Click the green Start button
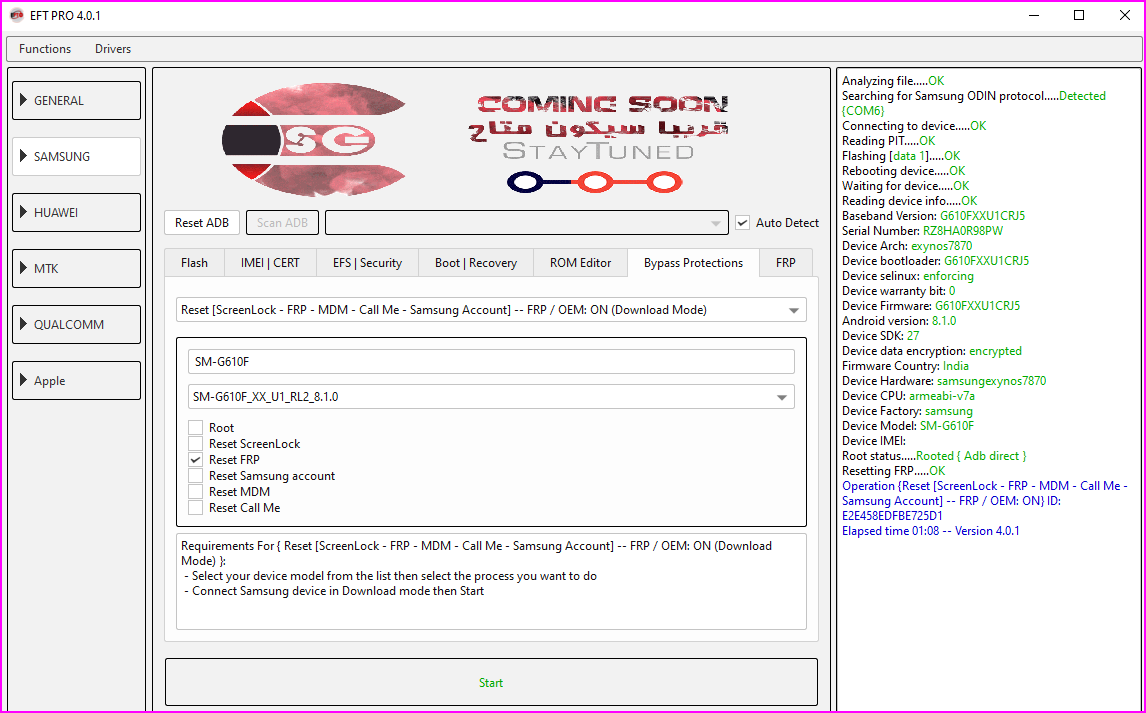This screenshot has width=1146, height=713. pyautogui.click(x=491, y=682)
